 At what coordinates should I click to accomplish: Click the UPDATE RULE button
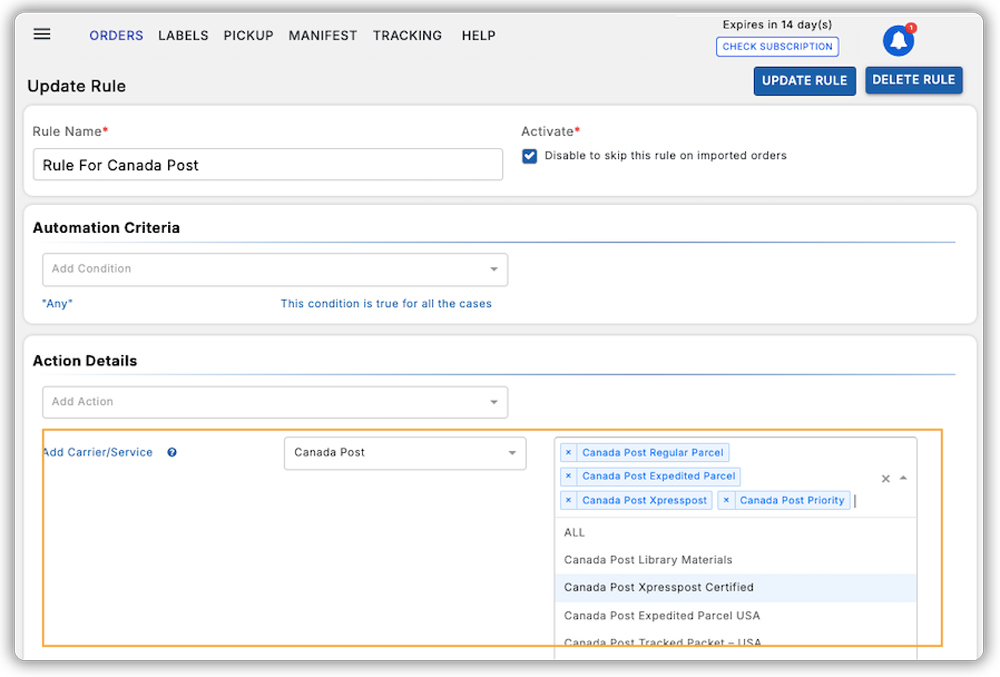click(804, 80)
